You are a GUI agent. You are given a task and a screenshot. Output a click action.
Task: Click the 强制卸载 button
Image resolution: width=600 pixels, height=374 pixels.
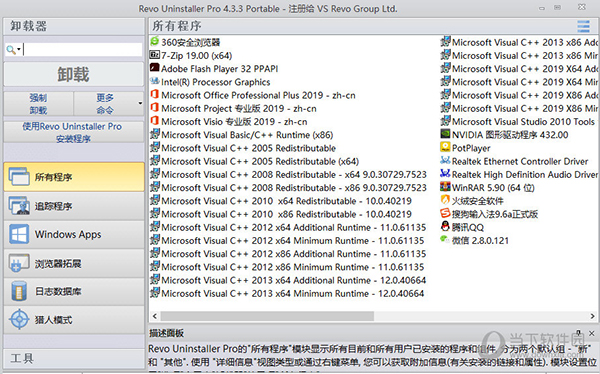[x=38, y=104]
